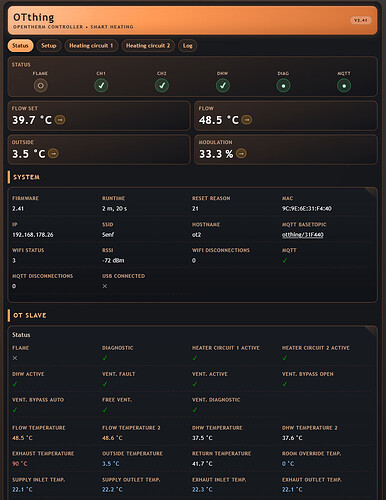Click the arrow icon beside Modulation value
Viewport: 386px width, 500px height.
click(x=241, y=154)
